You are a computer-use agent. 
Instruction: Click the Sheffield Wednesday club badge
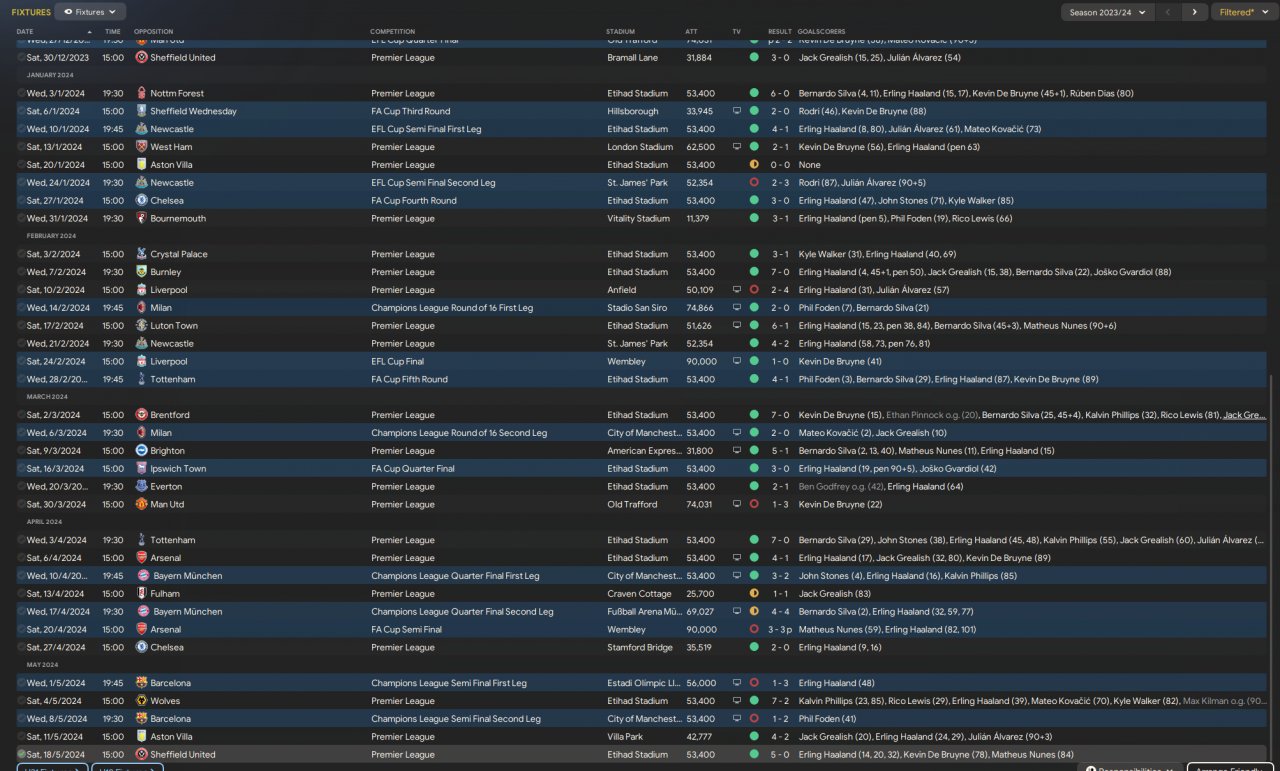pos(141,111)
